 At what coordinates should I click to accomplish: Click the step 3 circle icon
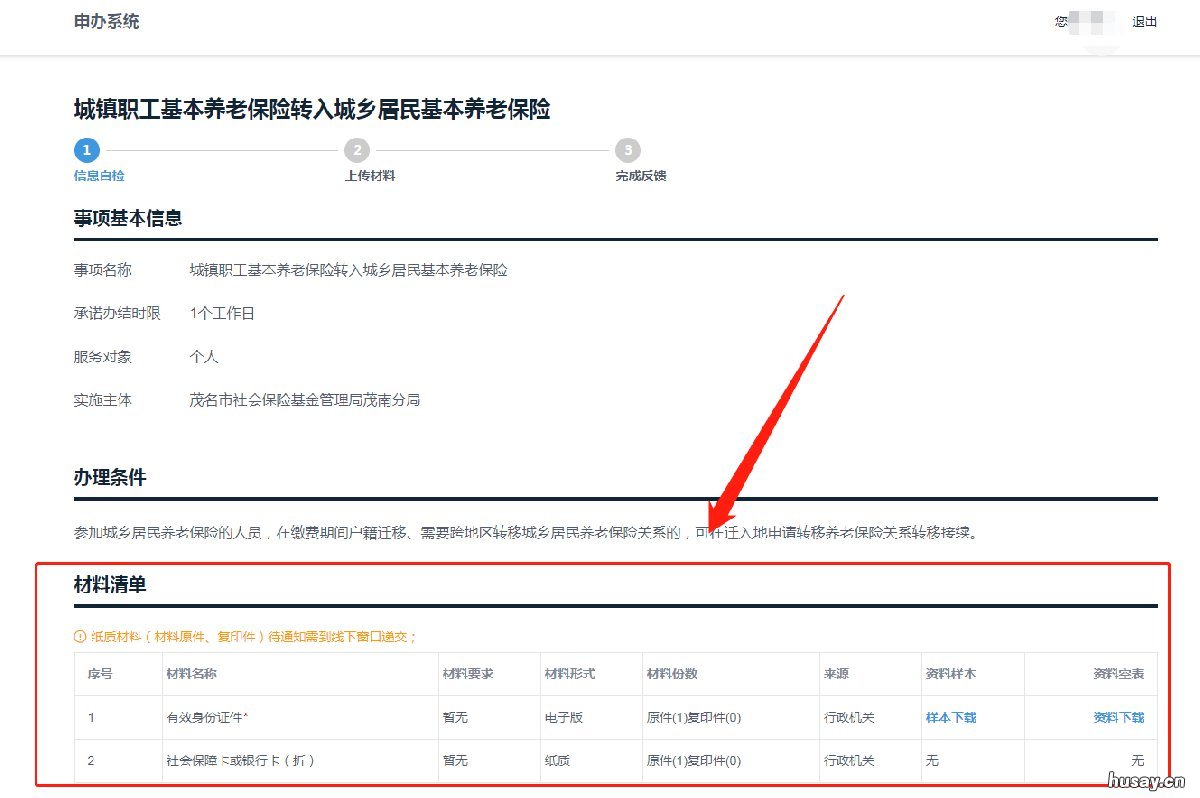[x=627, y=150]
